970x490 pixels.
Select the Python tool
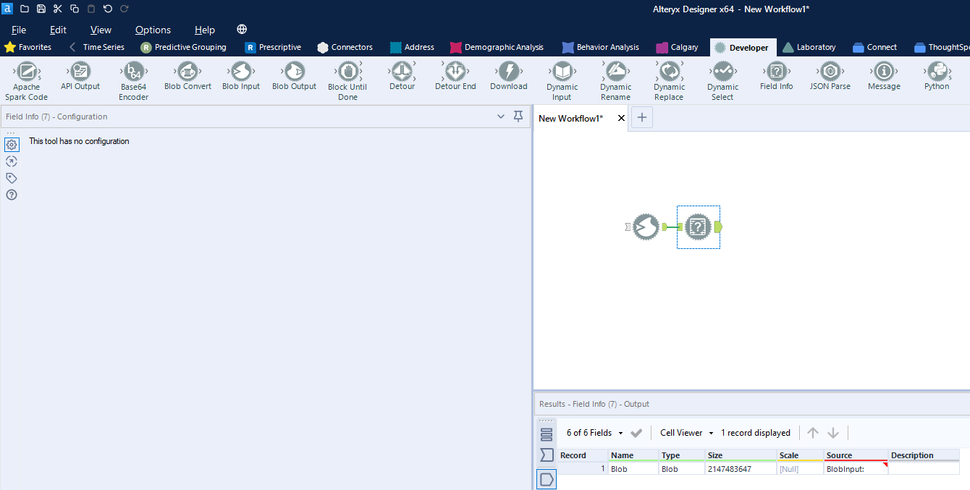point(937,77)
